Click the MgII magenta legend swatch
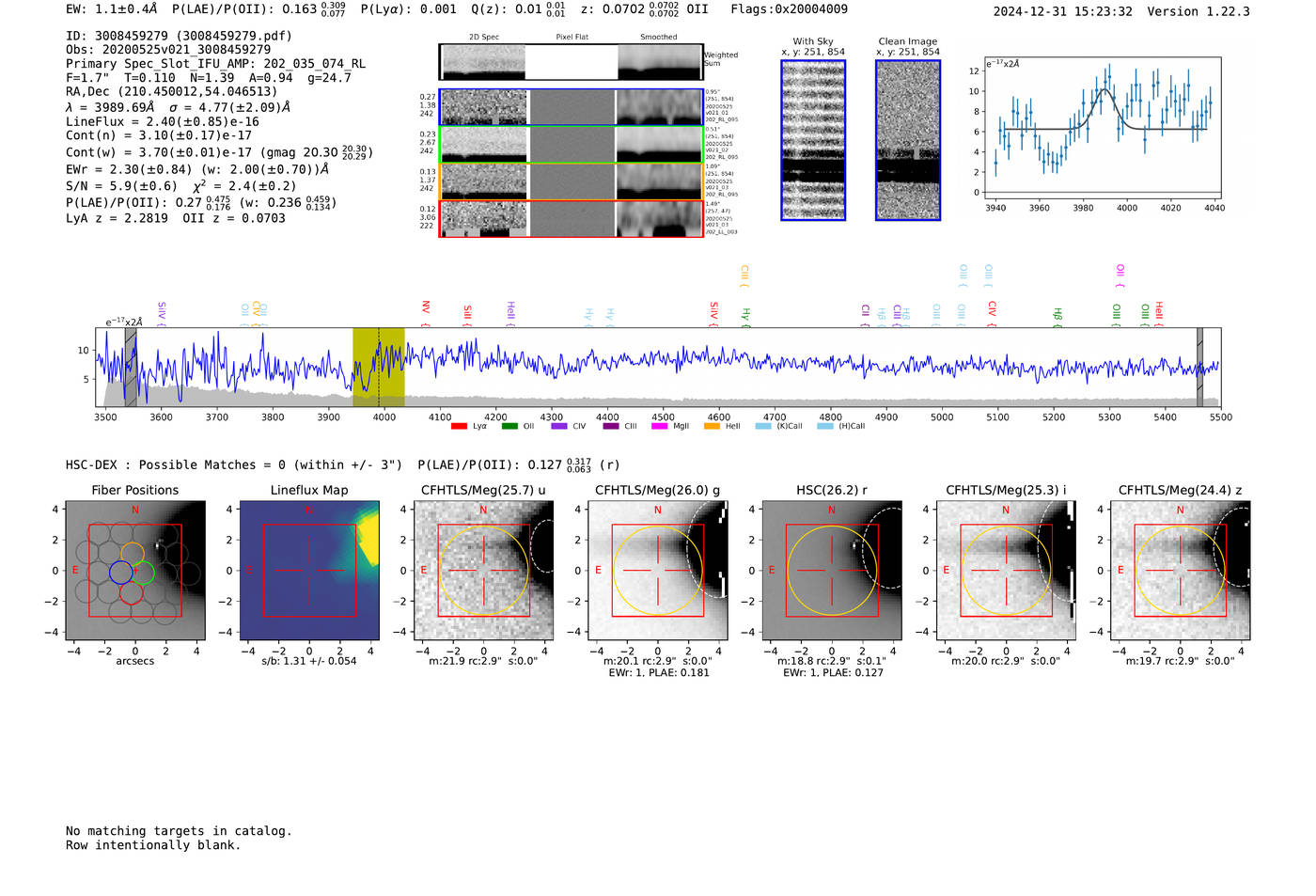1316x896 pixels. [659, 426]
